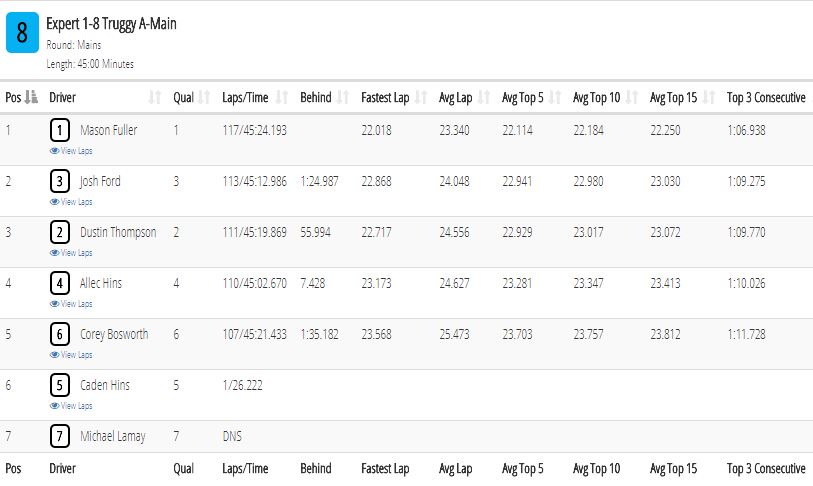Sort by Avg Top 15 column arrows
This screenshot has width=813, height=486.
tap(709, 97)
